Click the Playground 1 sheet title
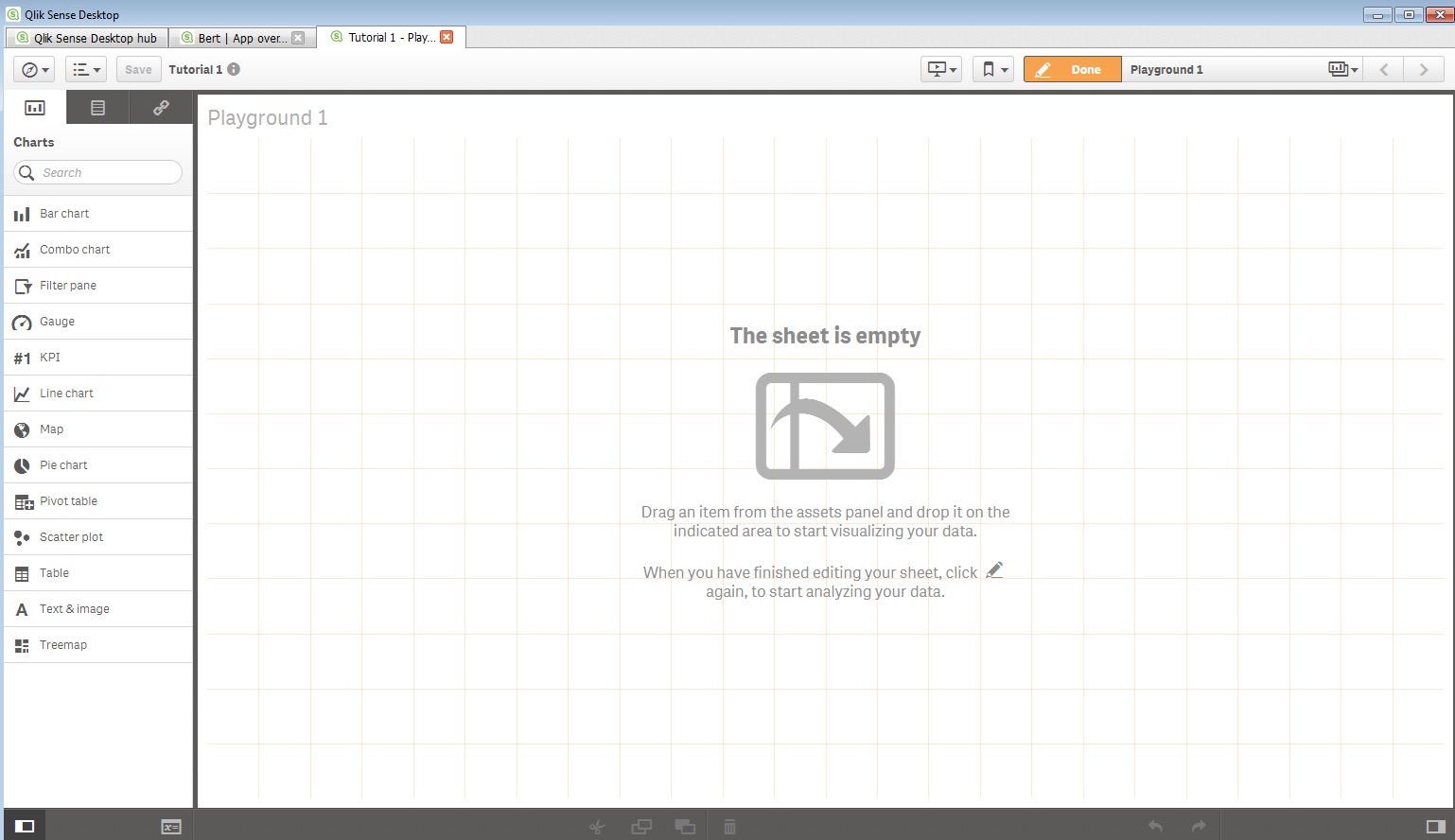Viewport: 1455px width, 840px height. pyautogui.click(x=268, y=117)
